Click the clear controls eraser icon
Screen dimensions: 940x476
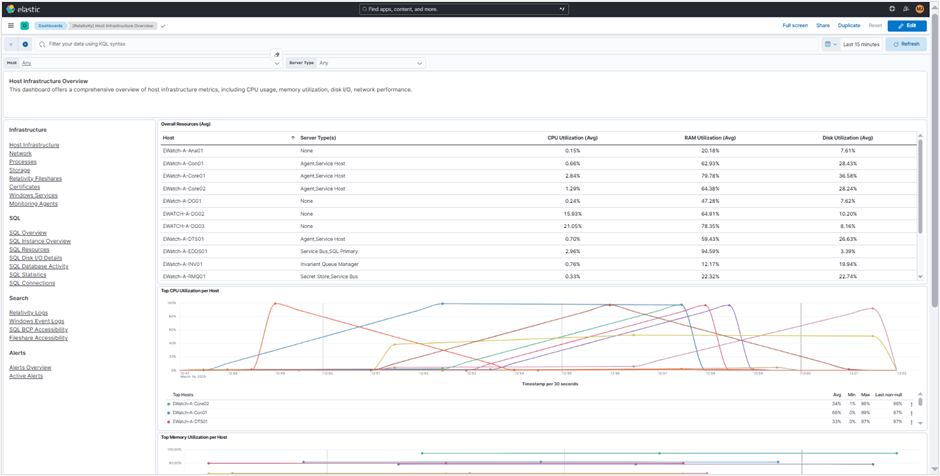[x=276, y=54]
